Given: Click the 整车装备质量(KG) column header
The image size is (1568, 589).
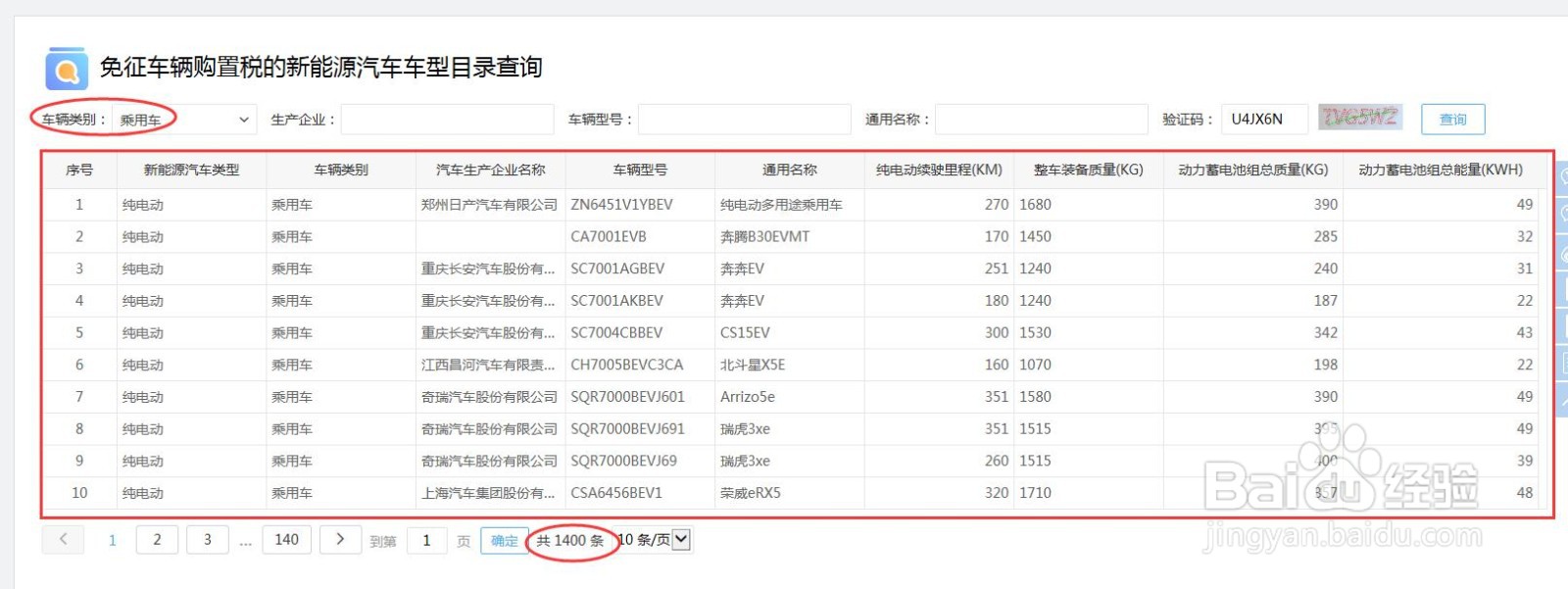Looking at the screenshot, I should click(1089, 170).
